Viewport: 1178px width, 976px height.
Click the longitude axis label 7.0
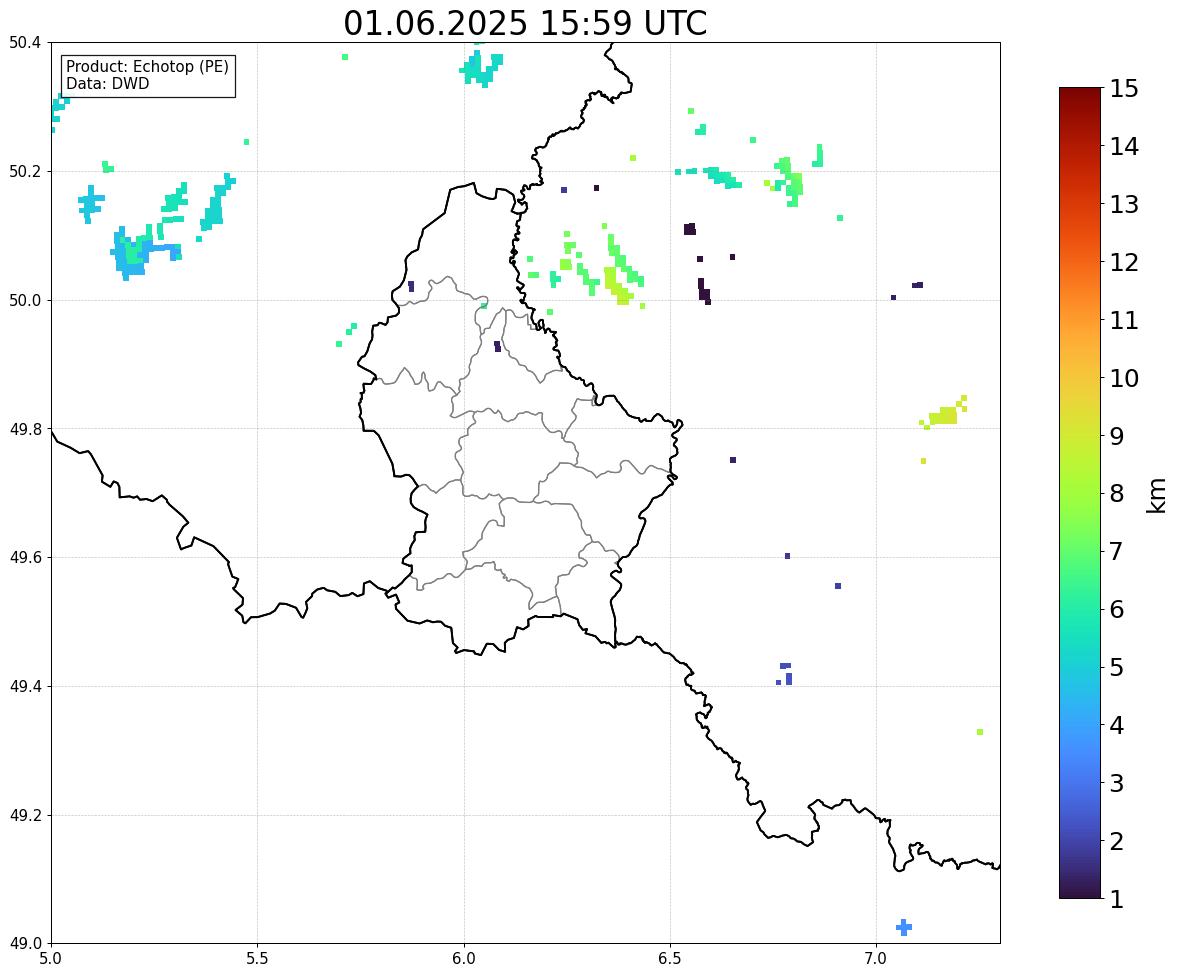point(877,959)
